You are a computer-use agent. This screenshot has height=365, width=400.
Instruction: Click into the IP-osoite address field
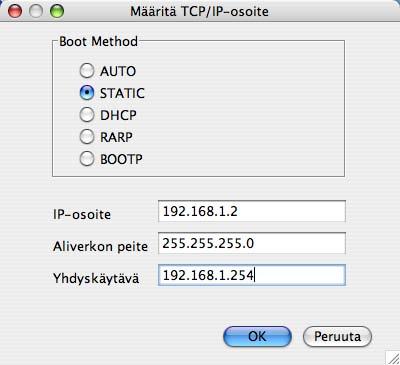tap(252, 211)
